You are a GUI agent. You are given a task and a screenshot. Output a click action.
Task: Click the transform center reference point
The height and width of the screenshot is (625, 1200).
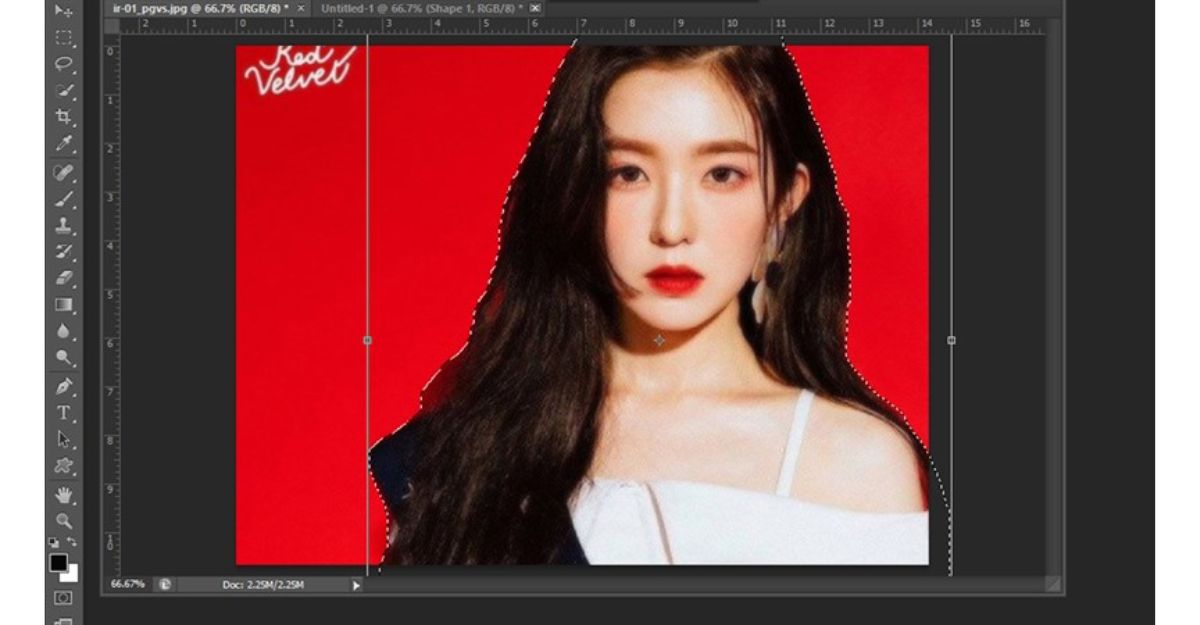click(659, 341)
